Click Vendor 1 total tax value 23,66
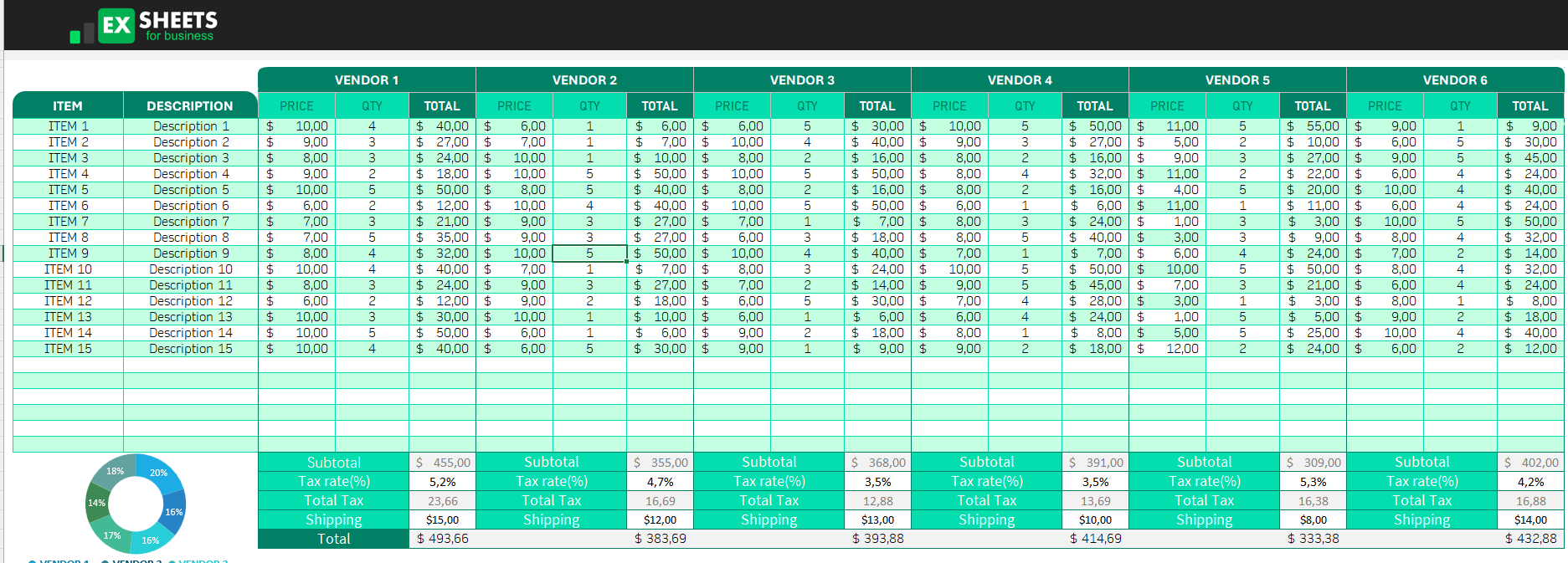 point(442,501)
